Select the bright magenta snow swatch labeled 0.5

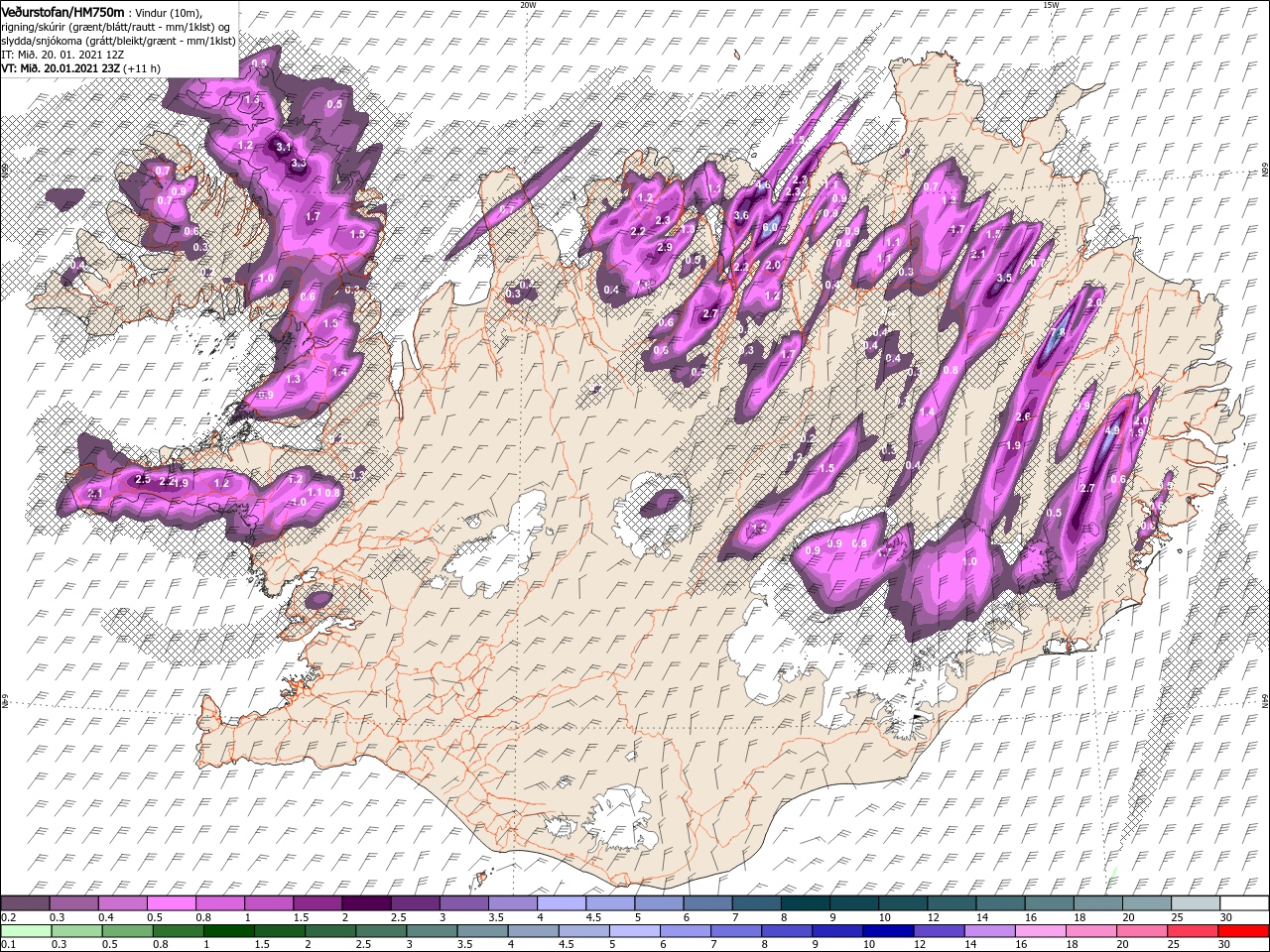[172, 903]
